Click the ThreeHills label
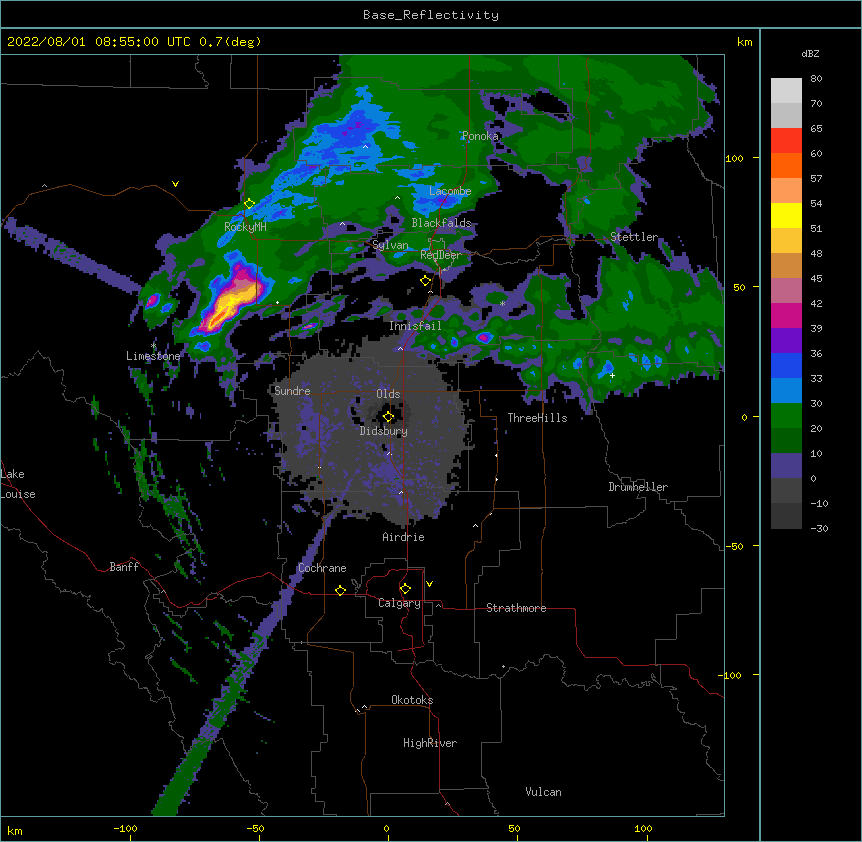 tap(537, 418)
